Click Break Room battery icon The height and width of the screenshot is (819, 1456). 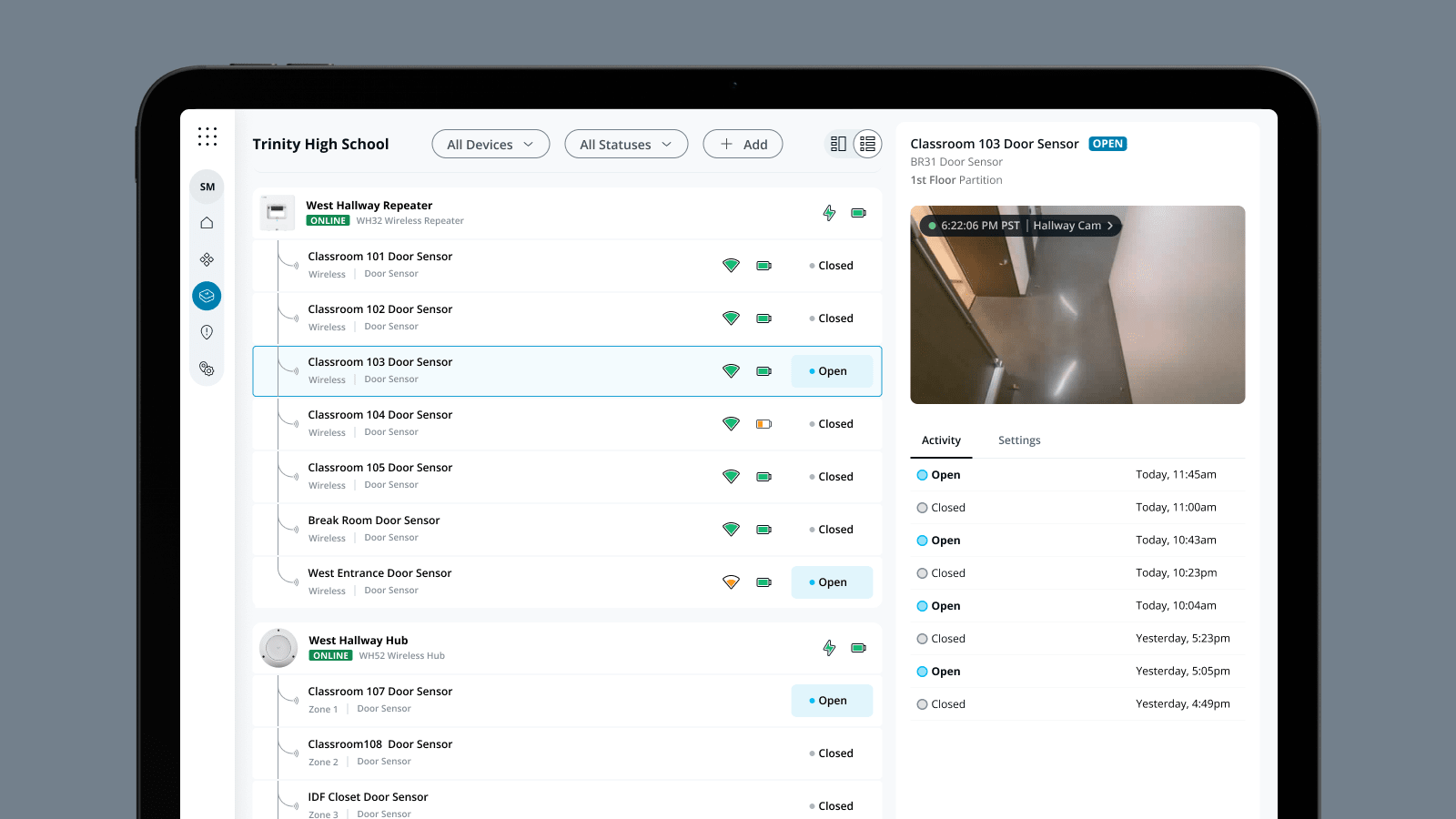(x=764, y=530)
